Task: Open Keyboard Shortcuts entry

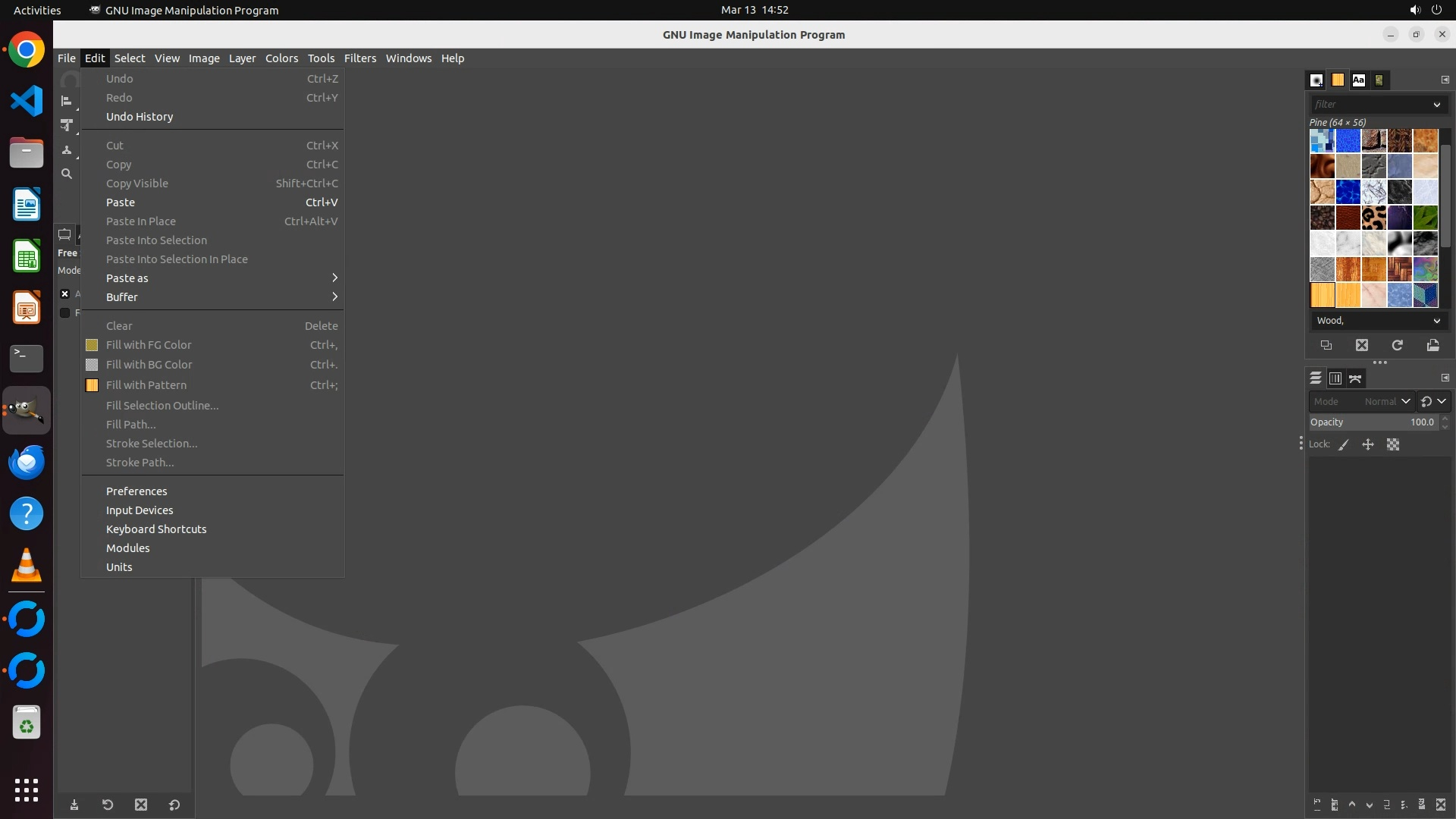Action: pos(156,529)
